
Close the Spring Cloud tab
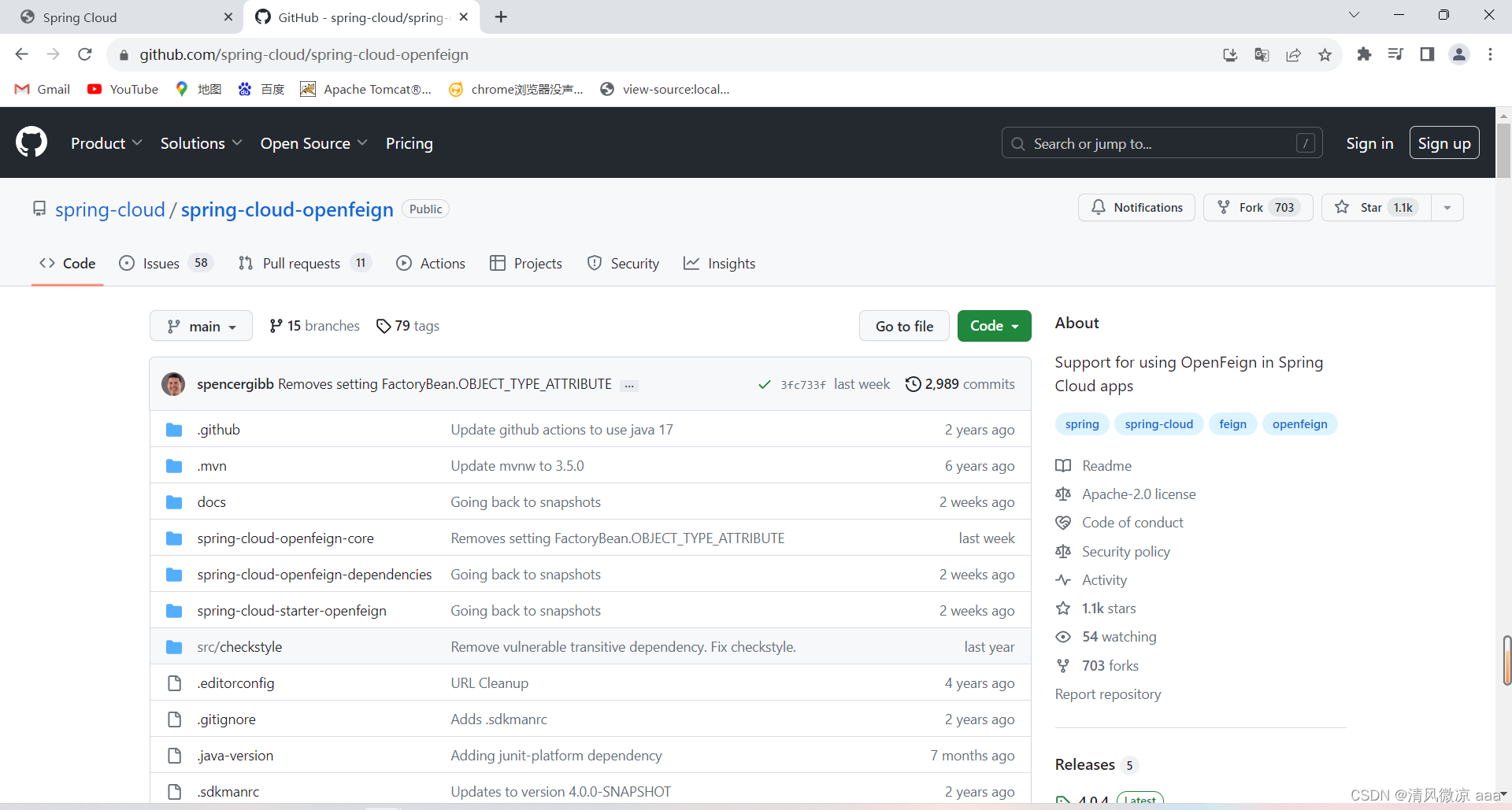(228, 17)
